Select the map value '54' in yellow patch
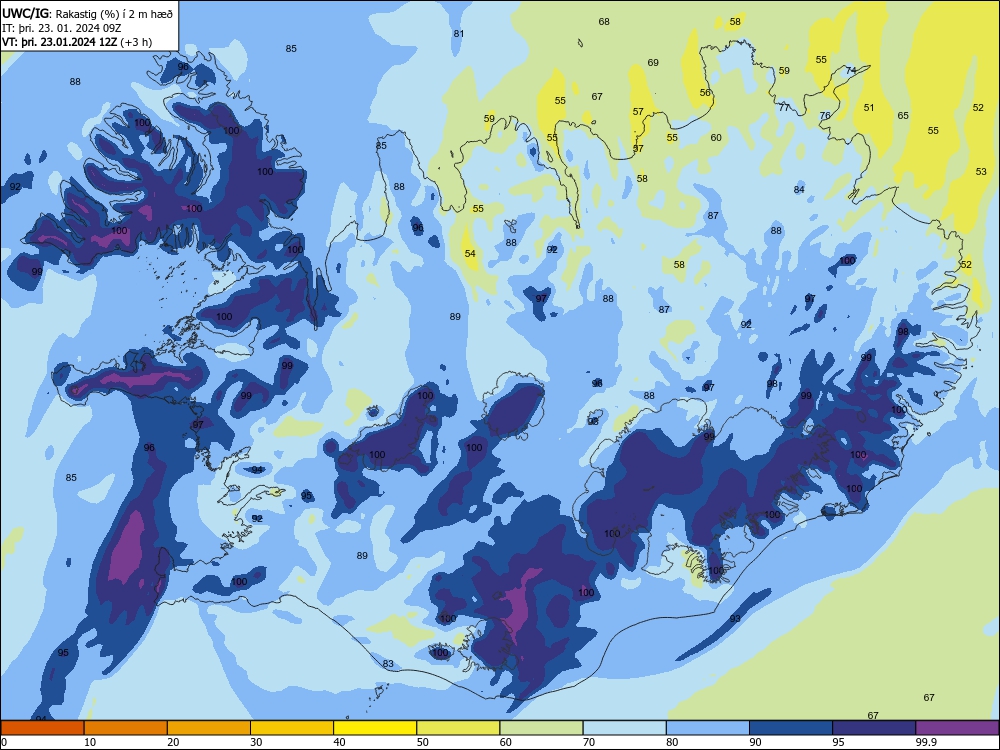This screenshot has width=1000, height=750. pos(470,253)
